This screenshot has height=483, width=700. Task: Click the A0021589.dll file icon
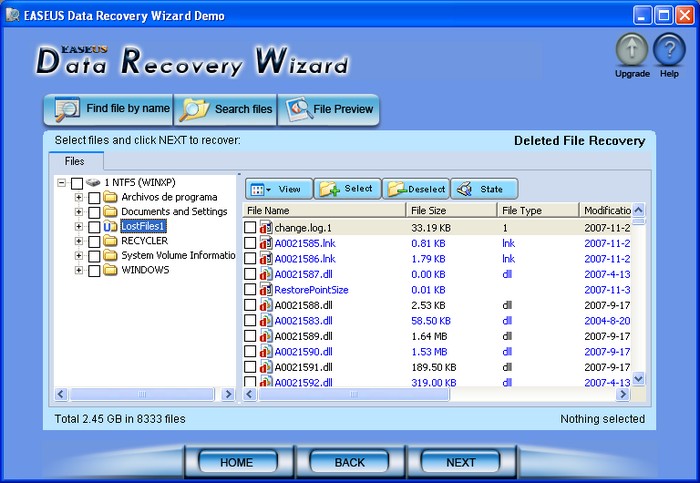266,336
